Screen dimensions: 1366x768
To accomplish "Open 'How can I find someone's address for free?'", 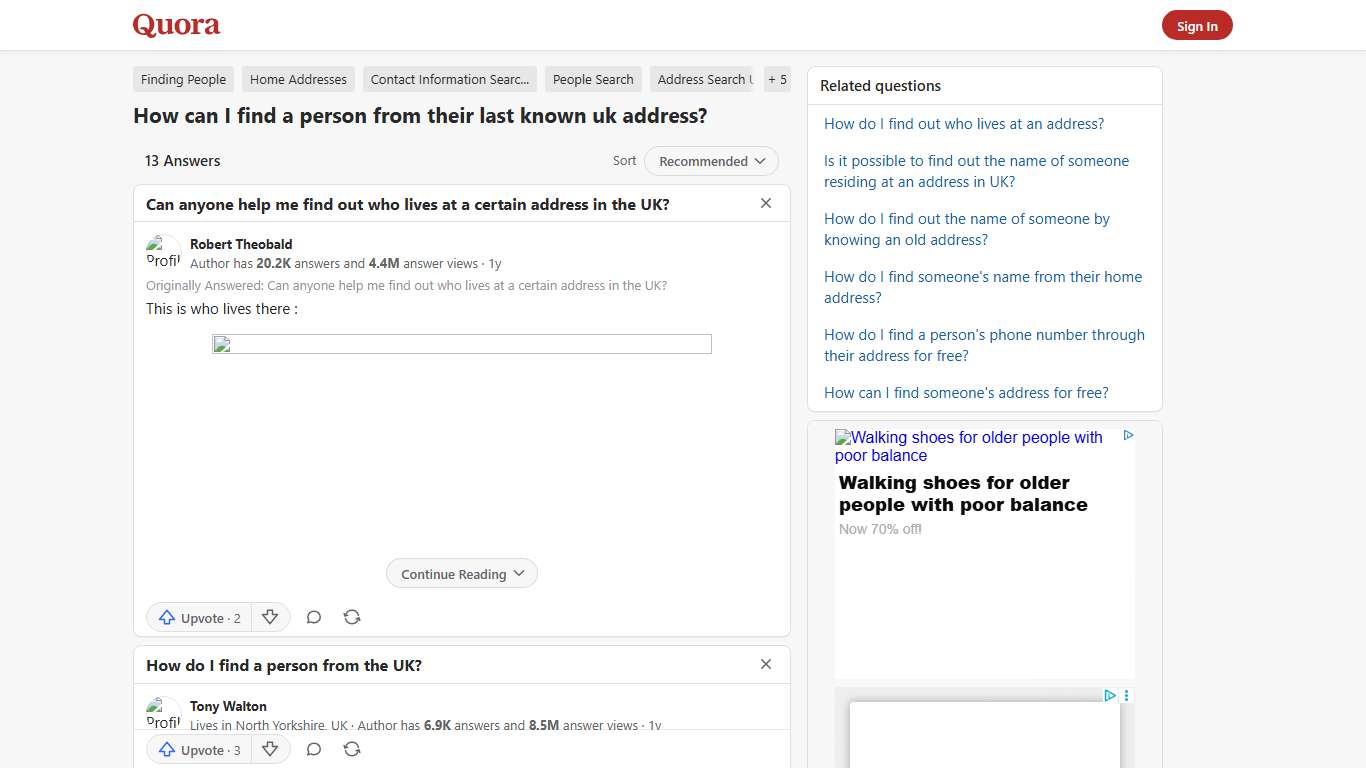I will [966, 392].
